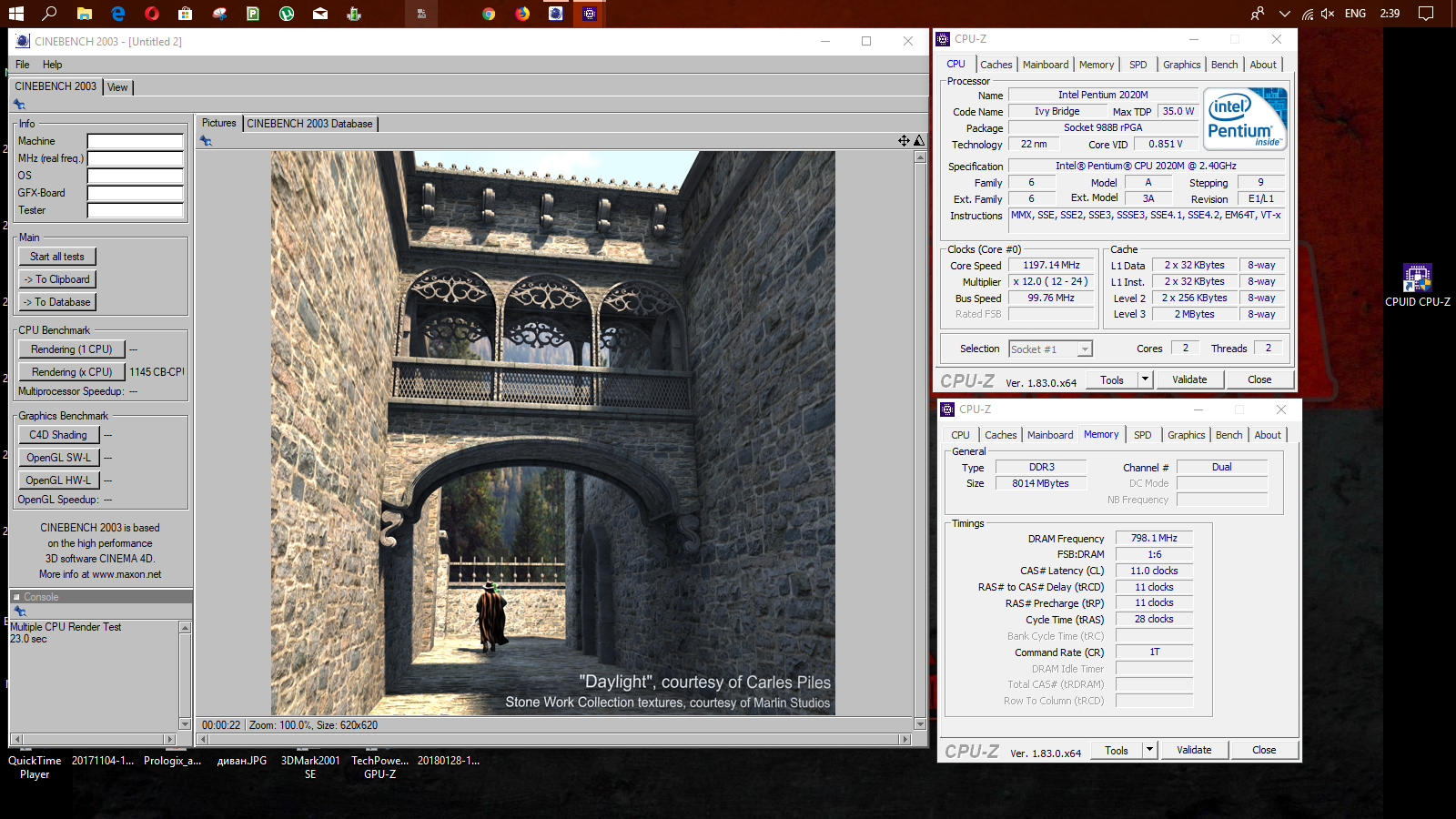Open the CINEBENCH 2003 Database tab
1456x819 pixels.
tap(309, 124)
